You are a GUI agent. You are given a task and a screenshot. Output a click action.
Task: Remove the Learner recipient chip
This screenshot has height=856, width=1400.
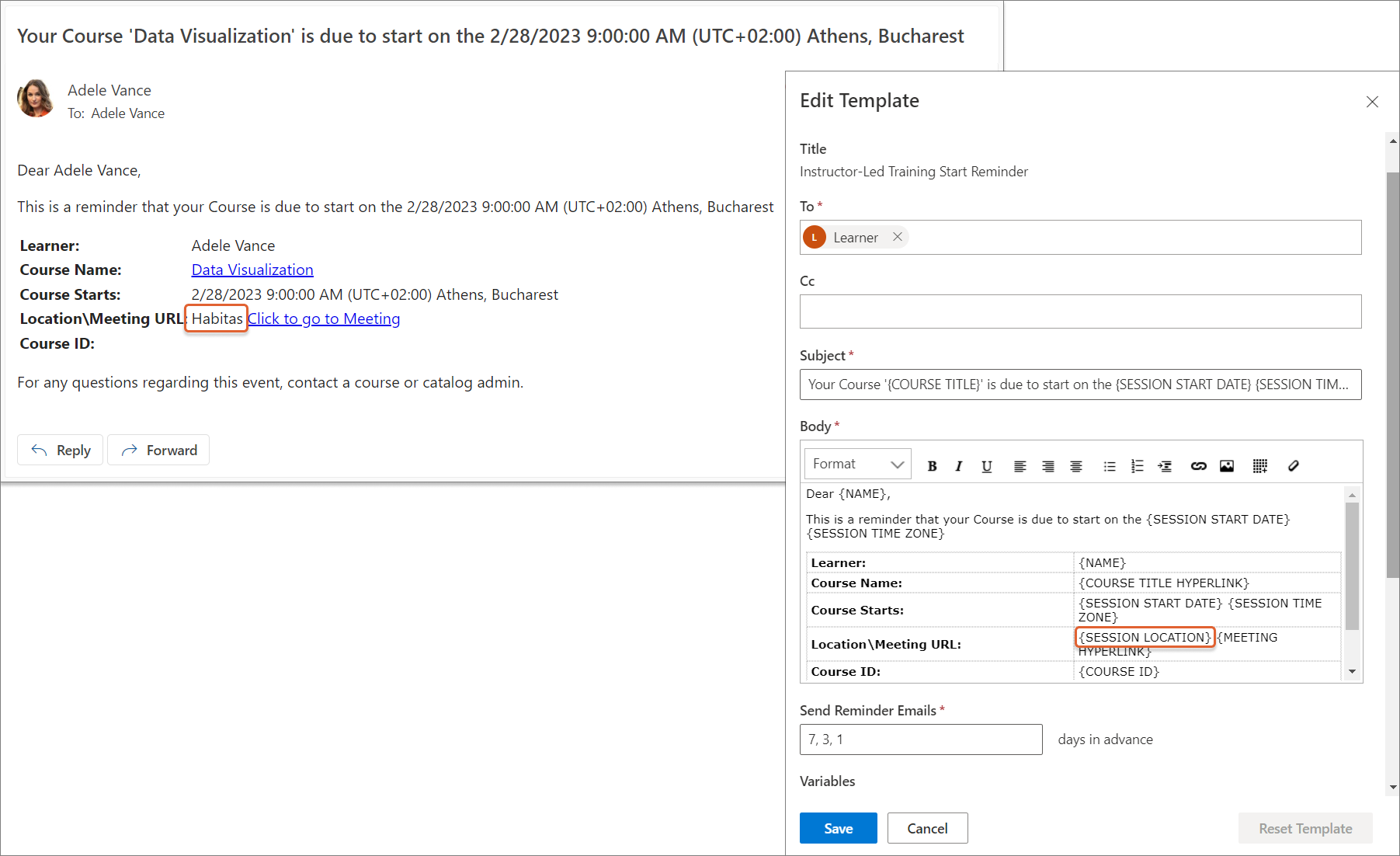897,237
